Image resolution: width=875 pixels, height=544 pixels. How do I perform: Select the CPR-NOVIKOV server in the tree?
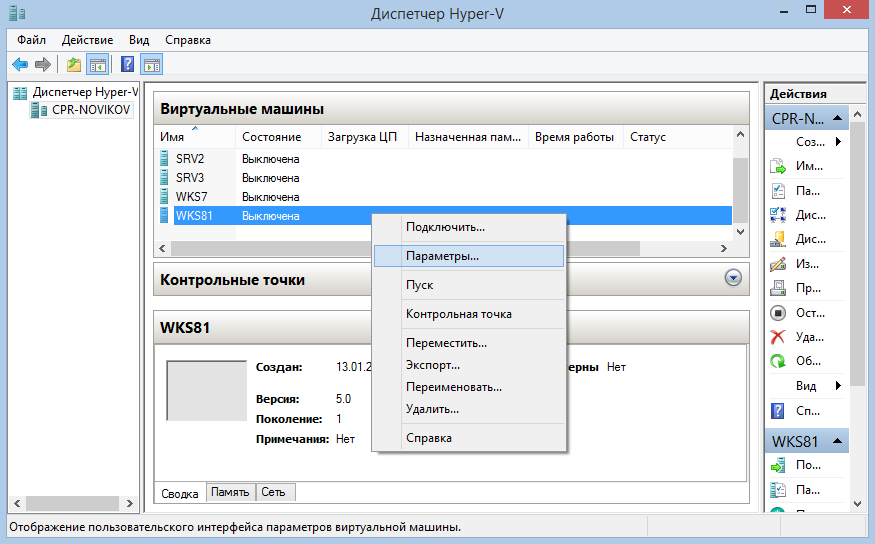click(x=91, y=110)
